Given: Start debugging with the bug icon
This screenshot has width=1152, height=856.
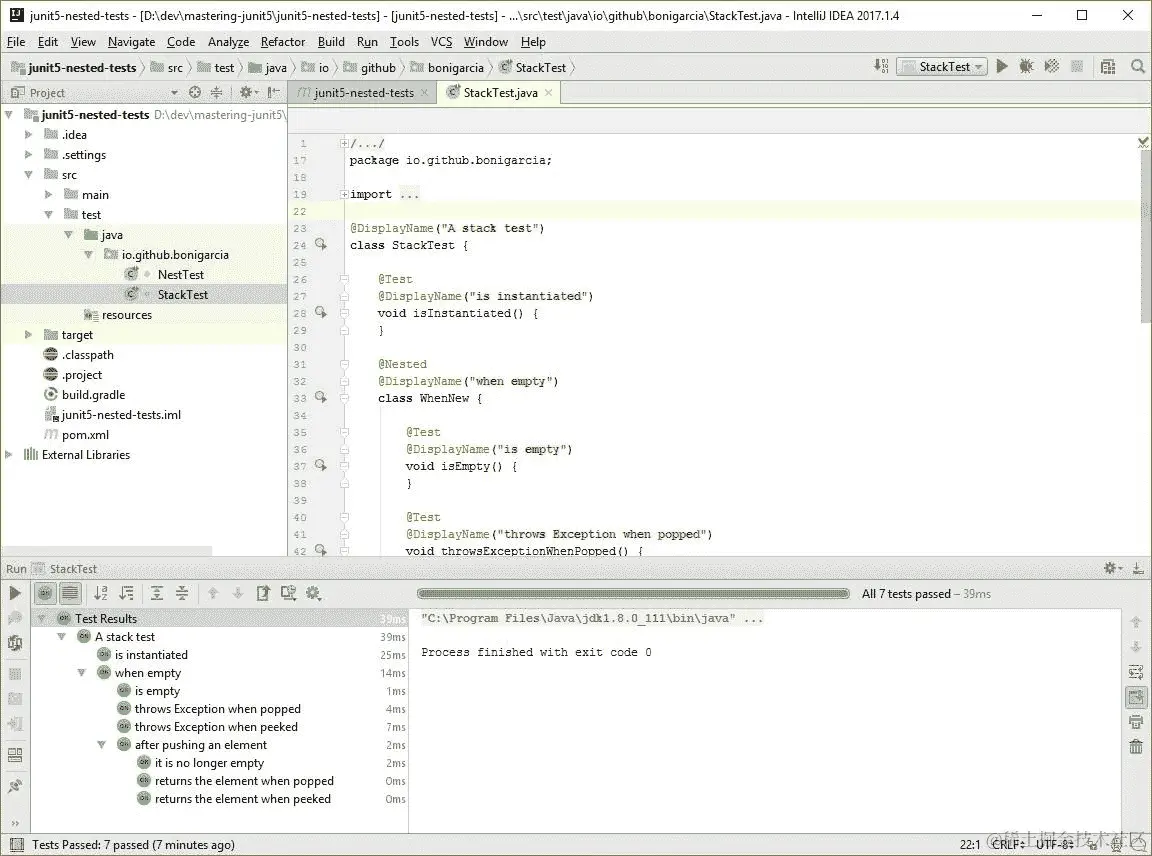Looking at the screenshot, I should [1026, 67].
